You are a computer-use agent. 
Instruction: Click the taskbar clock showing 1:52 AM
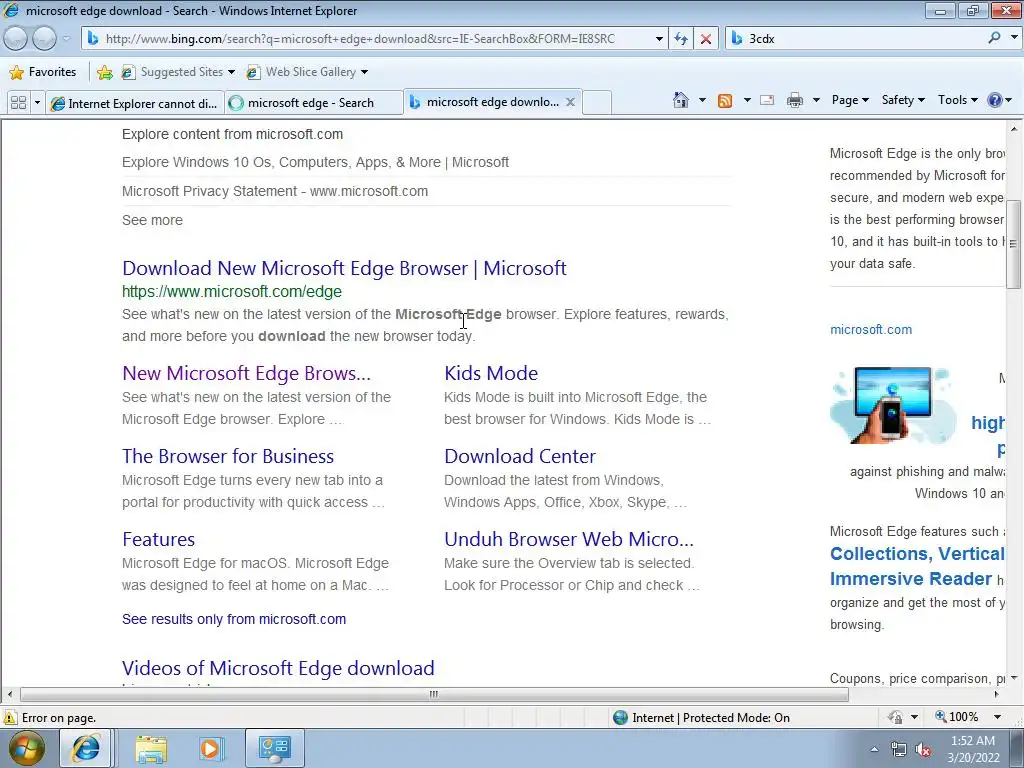973,749
